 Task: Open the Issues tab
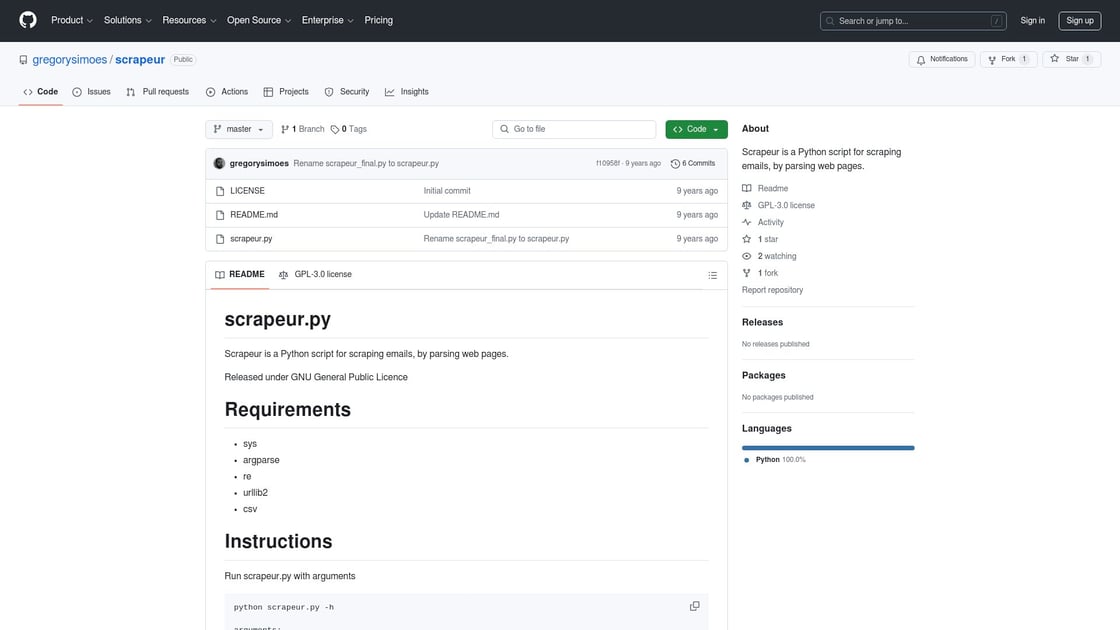click(x=91, y=92)
